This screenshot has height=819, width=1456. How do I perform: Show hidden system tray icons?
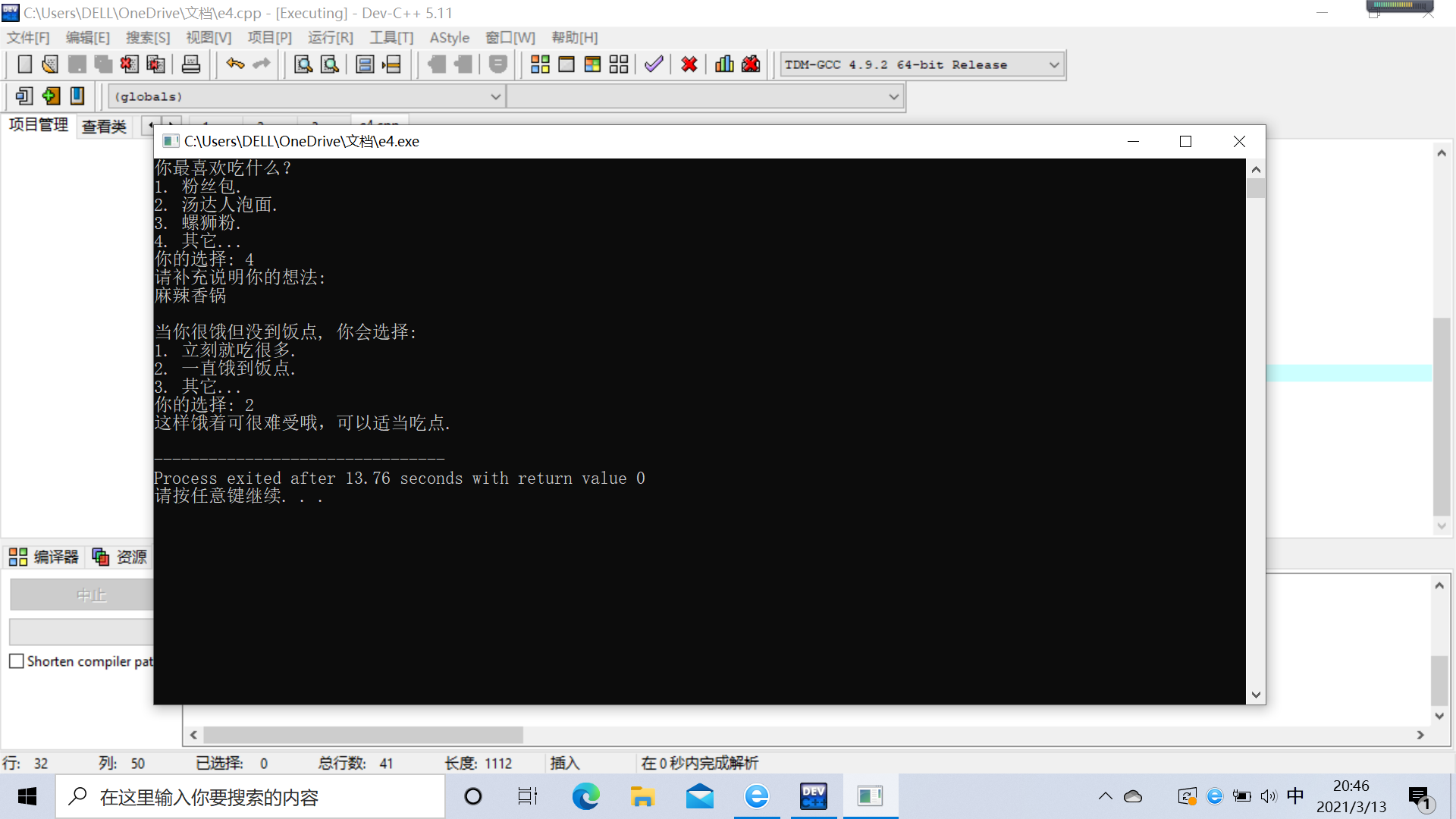pos(1105,796)
